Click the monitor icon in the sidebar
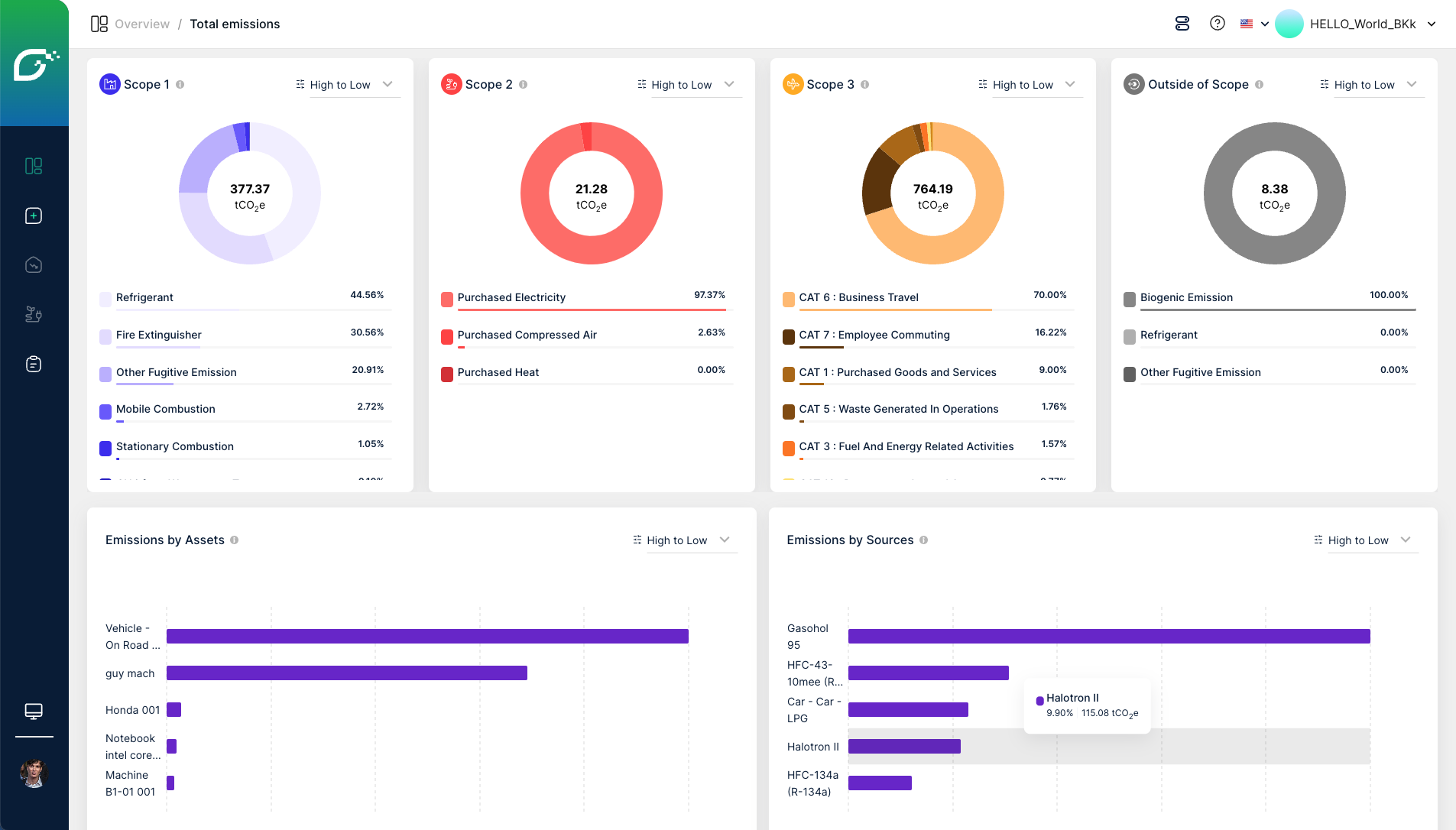This screenshot has height=830, width=1456. [34, 712]
